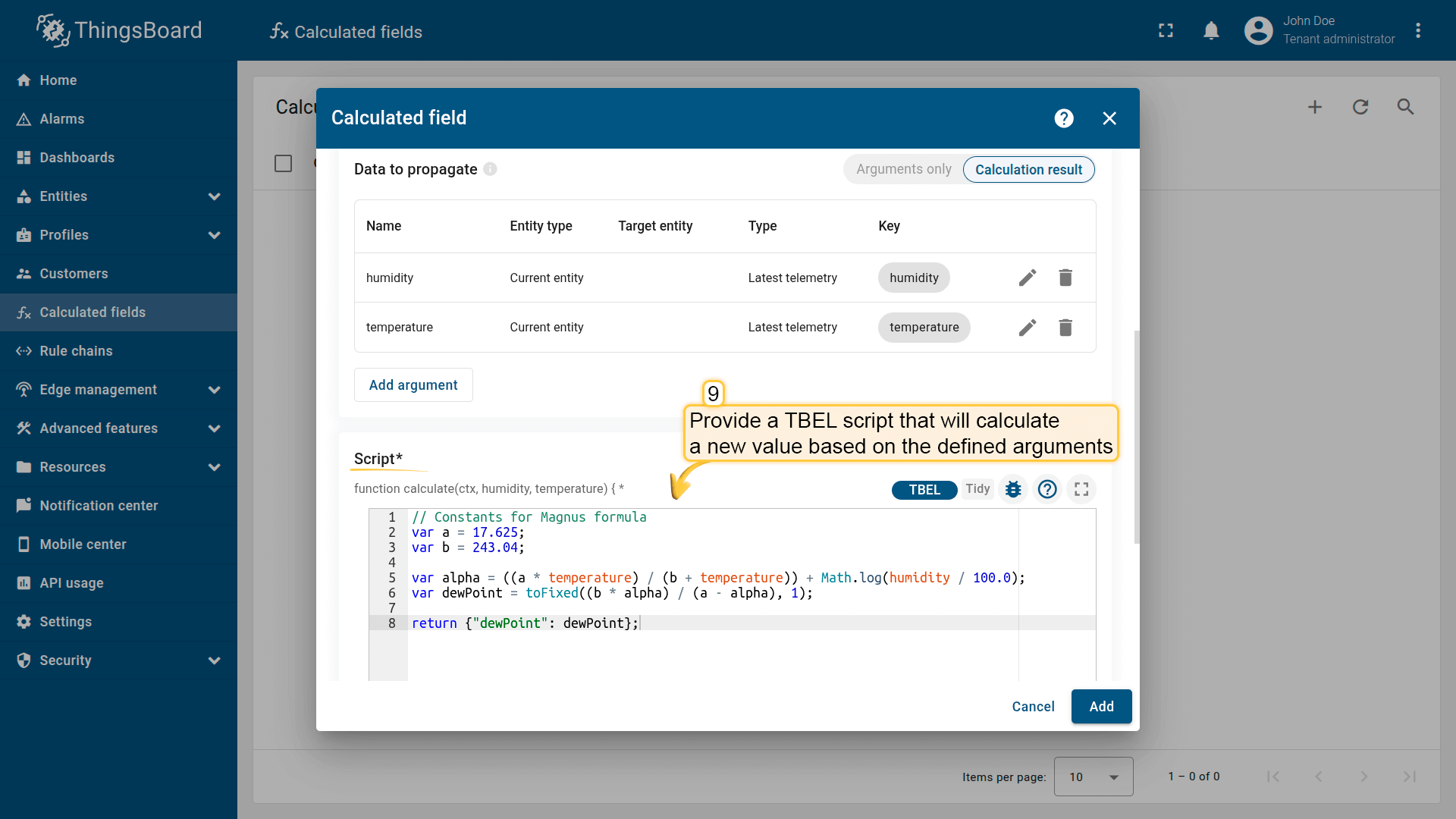
Task: Open the script help question icon
Action: [x=1047, y=489]
